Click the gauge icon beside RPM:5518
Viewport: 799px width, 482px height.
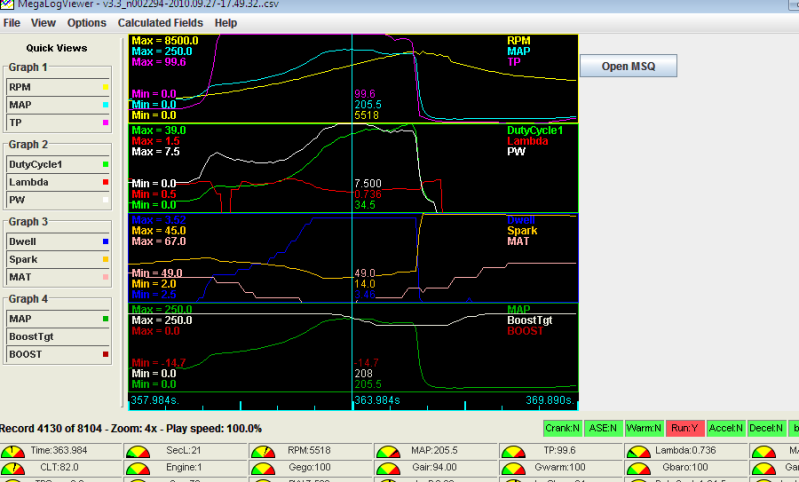coord(262,451)
